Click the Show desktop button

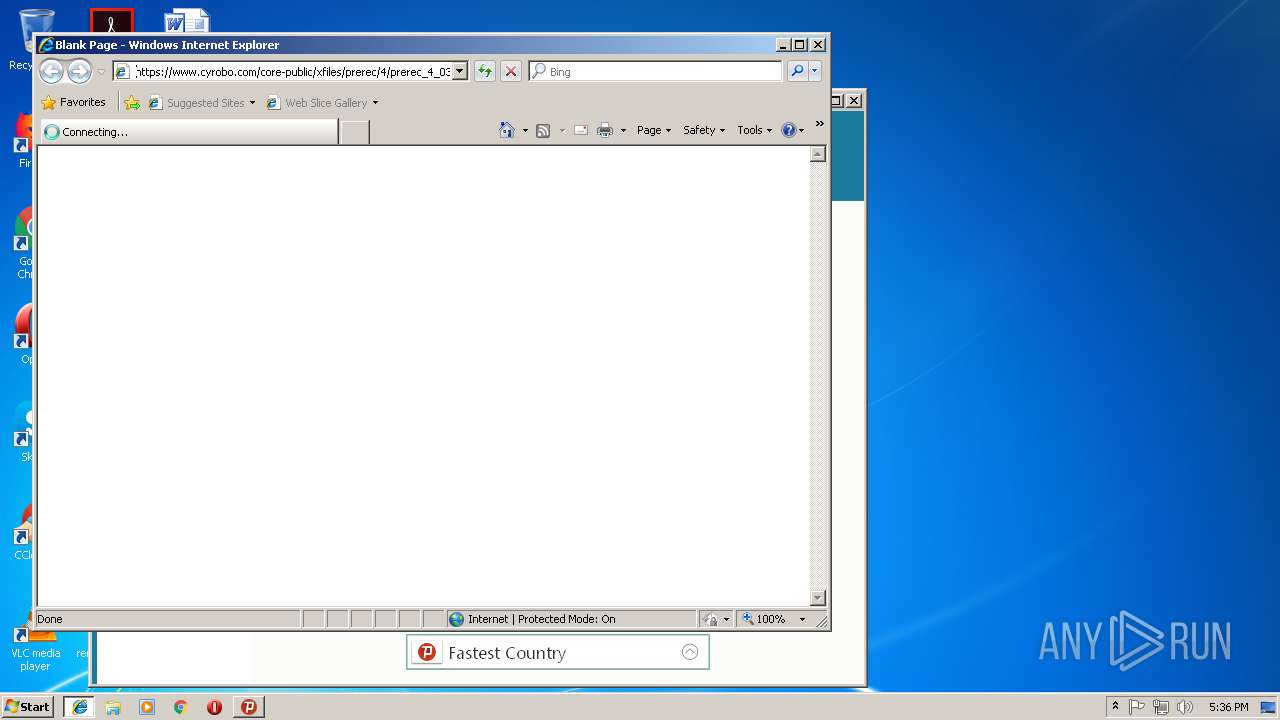coord(1269,706)
